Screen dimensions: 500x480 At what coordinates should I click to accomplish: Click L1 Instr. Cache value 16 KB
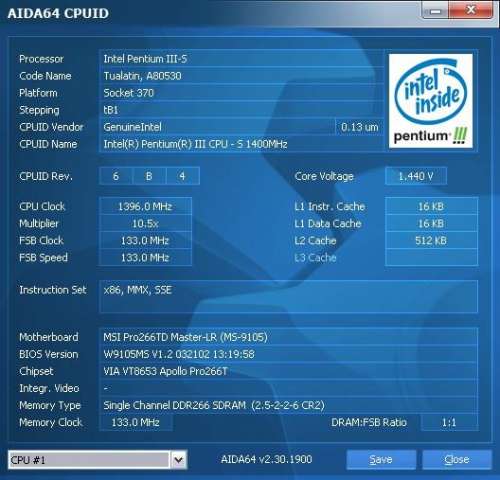tap(431, 206)
